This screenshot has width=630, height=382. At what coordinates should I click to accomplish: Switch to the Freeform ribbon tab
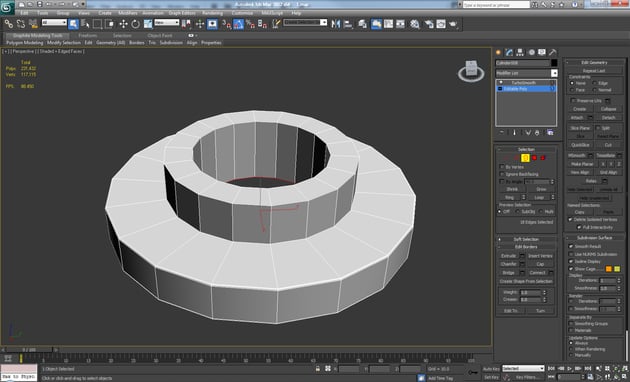pyautogui.click(x=88, y=35)
